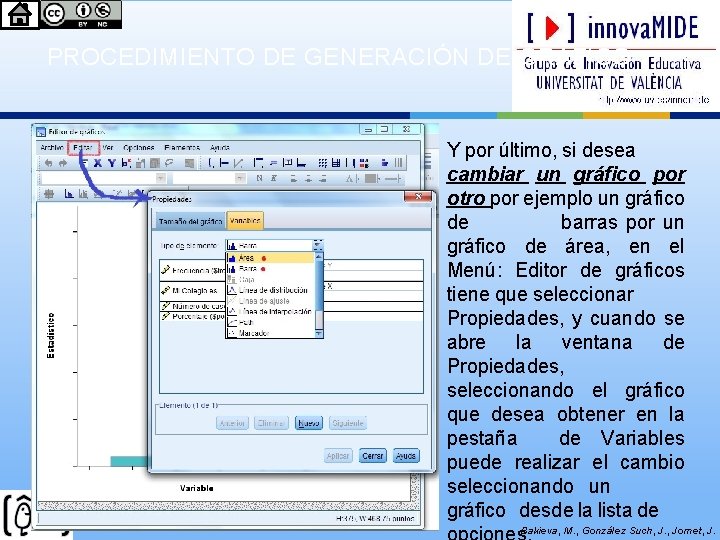Click the italic K formatting icon
720x540 pixels.
274,178
